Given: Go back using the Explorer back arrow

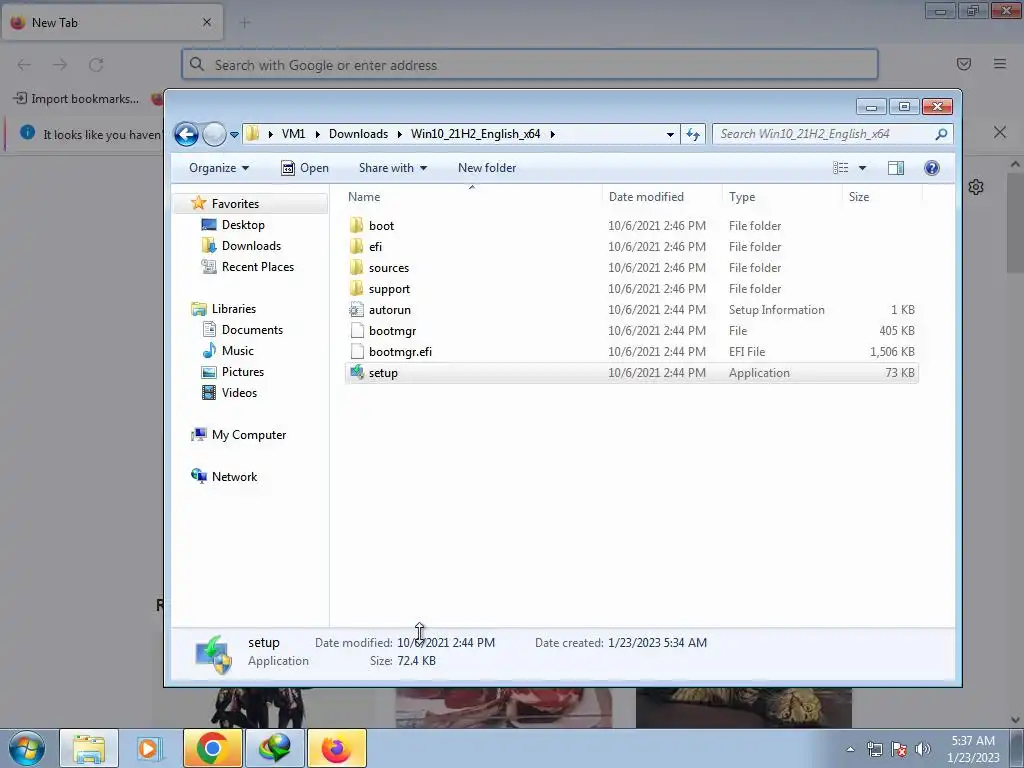Looking at the screenshot, I should pos(186,135).
